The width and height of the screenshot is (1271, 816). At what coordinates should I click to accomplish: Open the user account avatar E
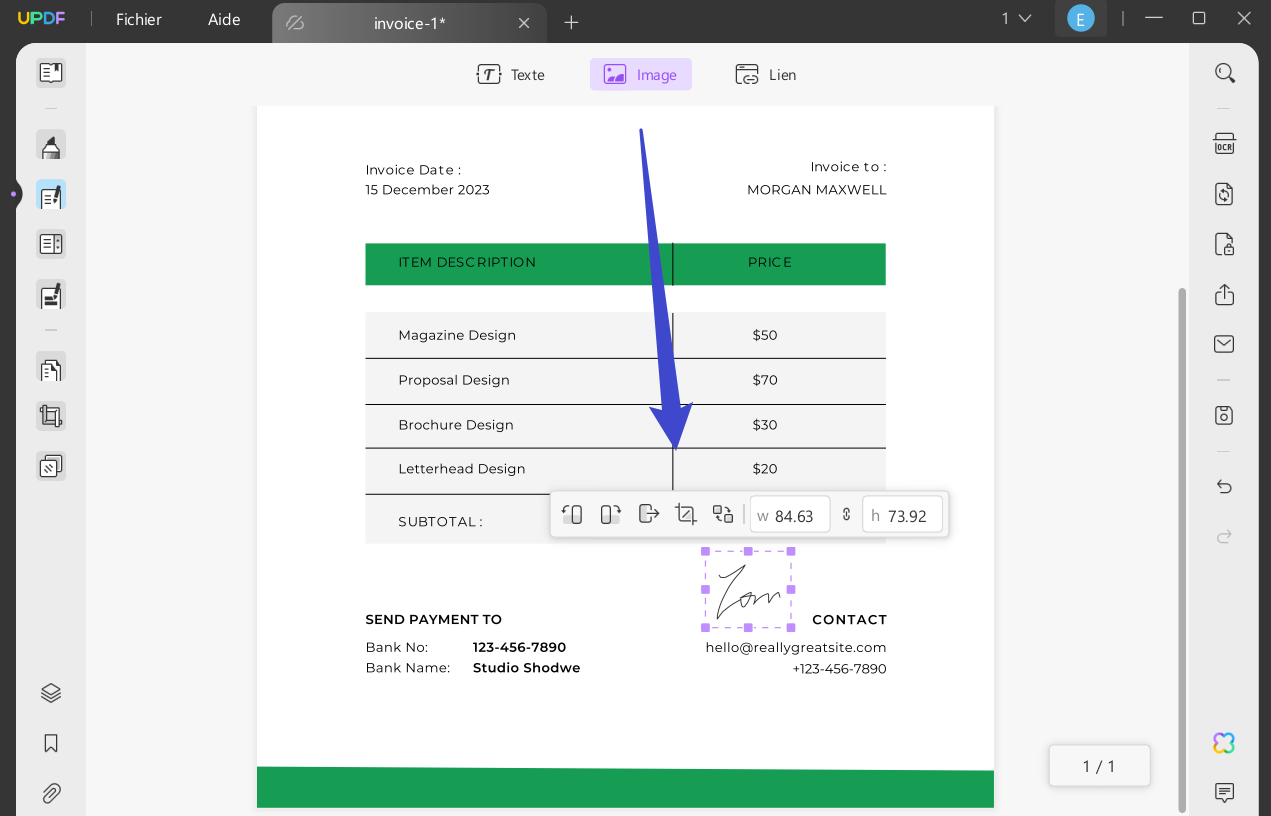click(1081, 18)
